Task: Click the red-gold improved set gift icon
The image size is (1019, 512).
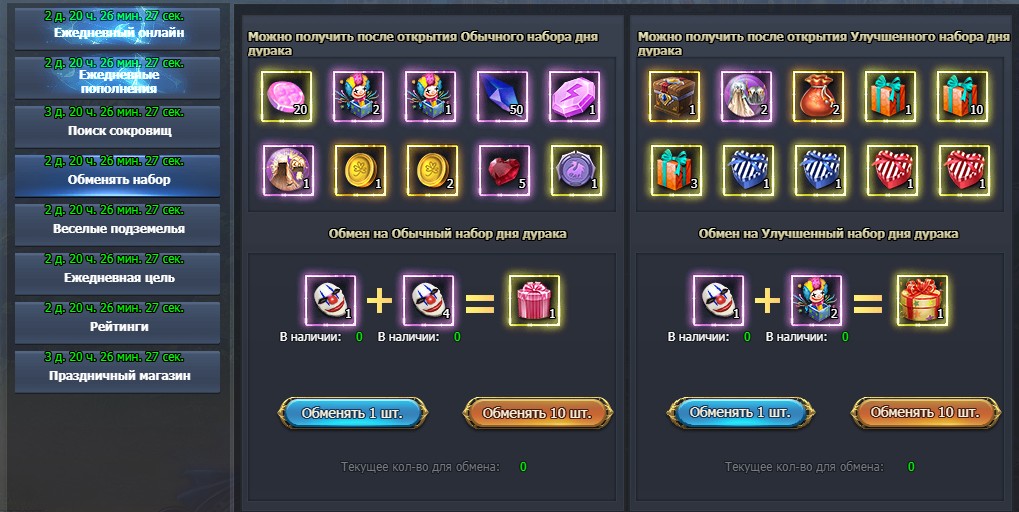Action: pos(922,301)
